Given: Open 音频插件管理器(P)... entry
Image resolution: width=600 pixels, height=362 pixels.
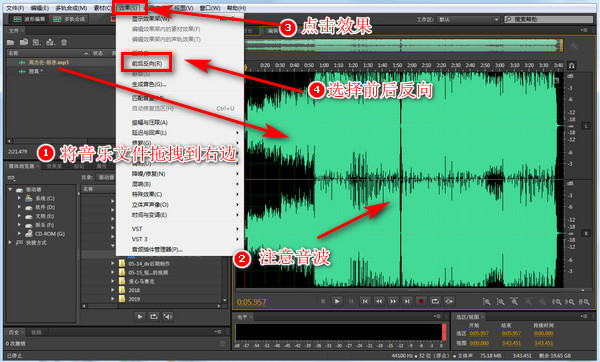Looking at the screenshot, I should pos(157,249).
